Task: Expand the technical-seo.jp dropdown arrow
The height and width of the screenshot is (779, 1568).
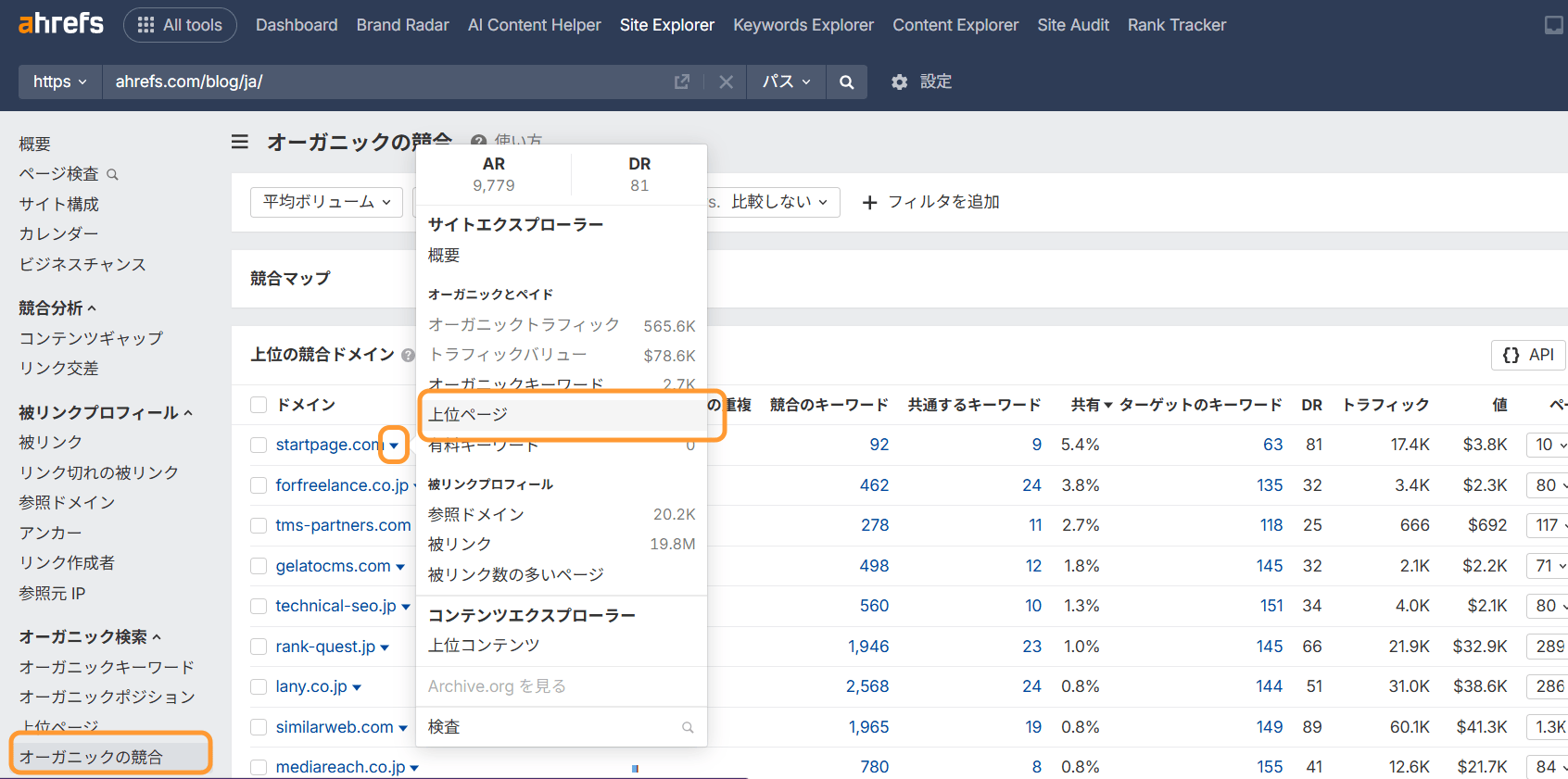Action: click(406, 607)
